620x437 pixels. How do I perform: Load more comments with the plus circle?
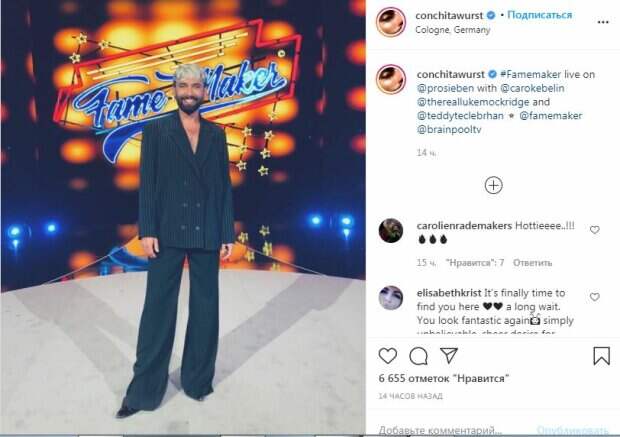pos(493,185)
